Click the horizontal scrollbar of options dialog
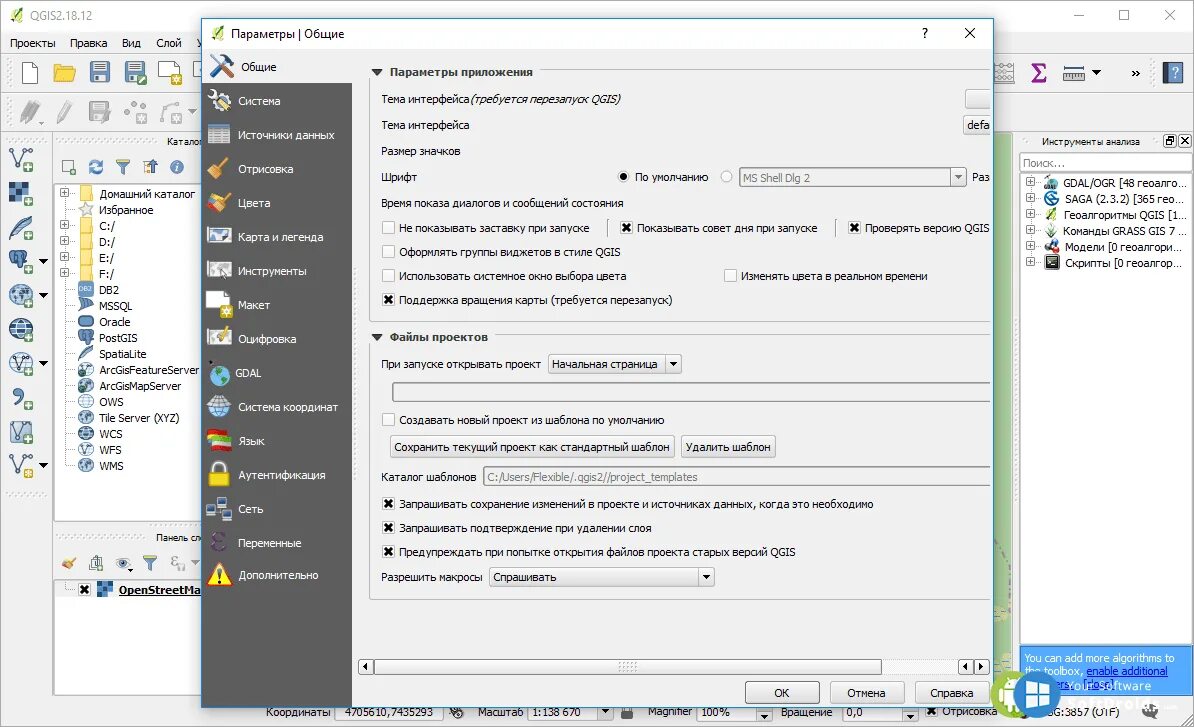 tap(627, 667)
